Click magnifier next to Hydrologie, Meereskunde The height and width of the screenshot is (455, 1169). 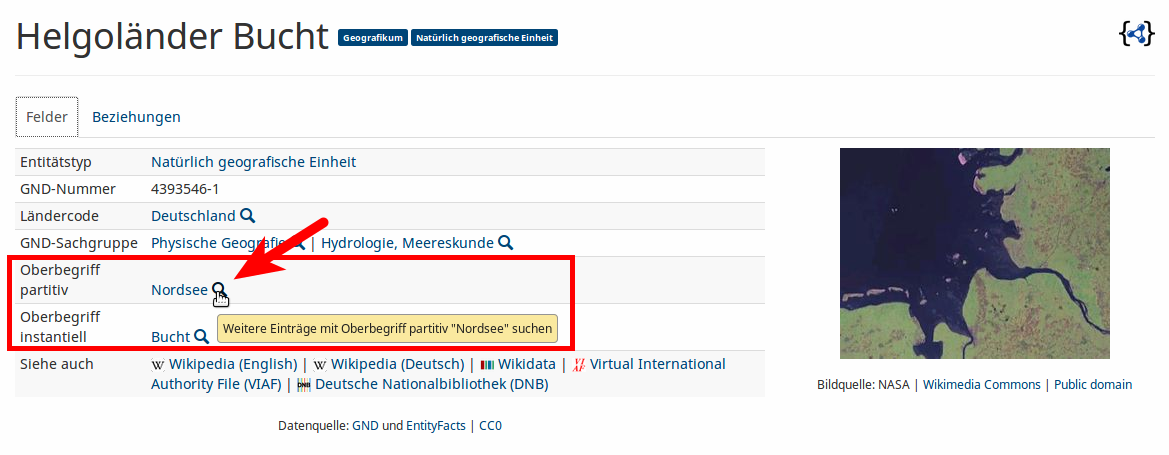point(506,243)
